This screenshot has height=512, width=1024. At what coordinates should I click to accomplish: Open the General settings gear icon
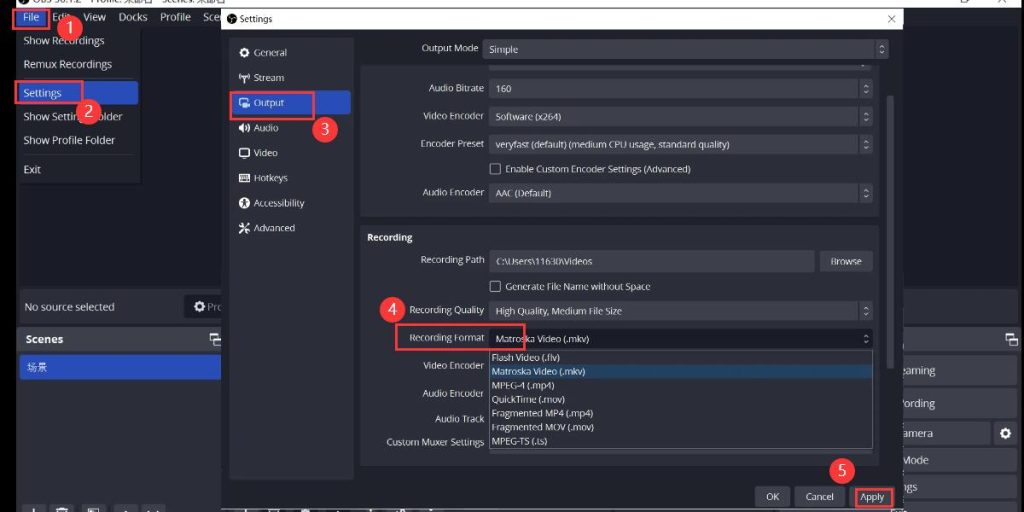(x=245, y=53)
